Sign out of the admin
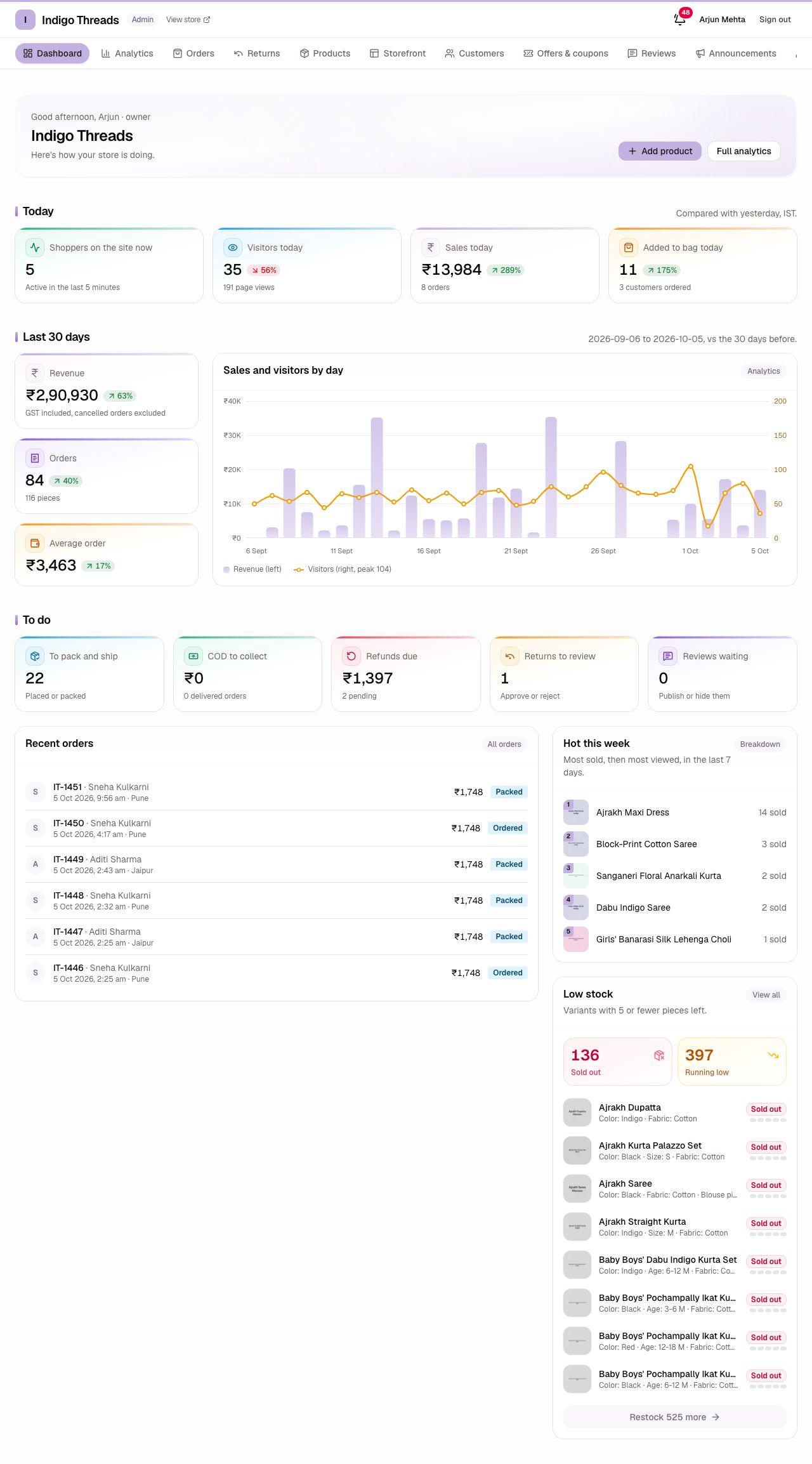Image resolution: width=812 pixels, height=1464 pixels. point(775,20)
